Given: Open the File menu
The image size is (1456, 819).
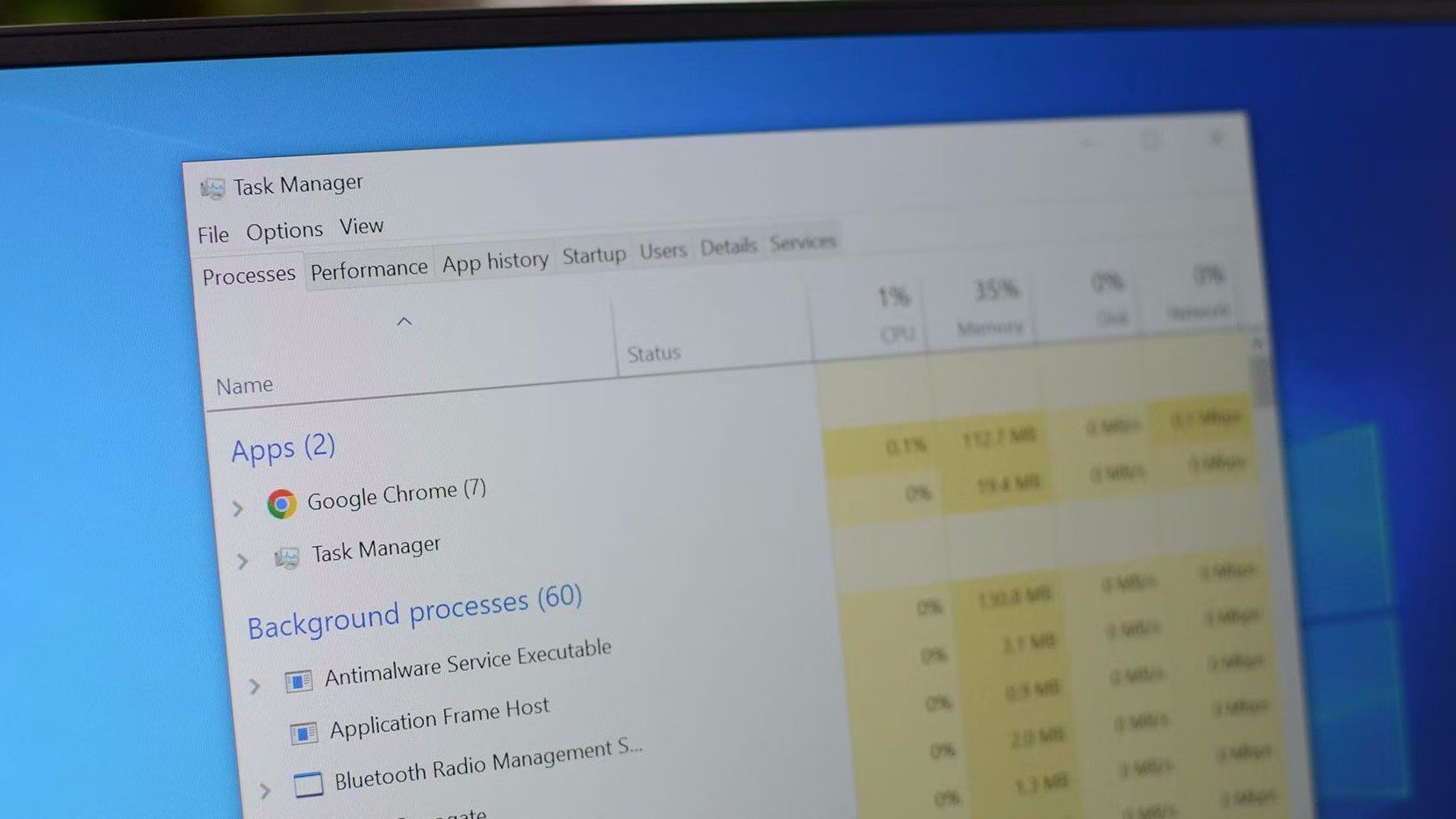Looking at the screenshot, I should (x=213, y=234).
